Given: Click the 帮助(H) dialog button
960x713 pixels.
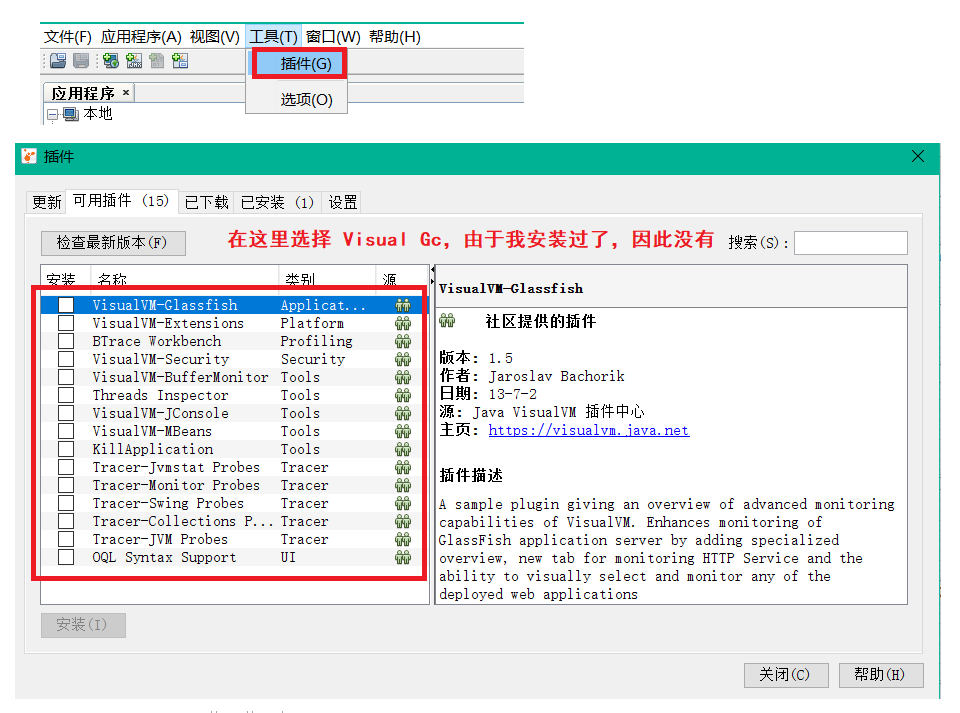Looking at the screenshot, I should tap(880, 675).
